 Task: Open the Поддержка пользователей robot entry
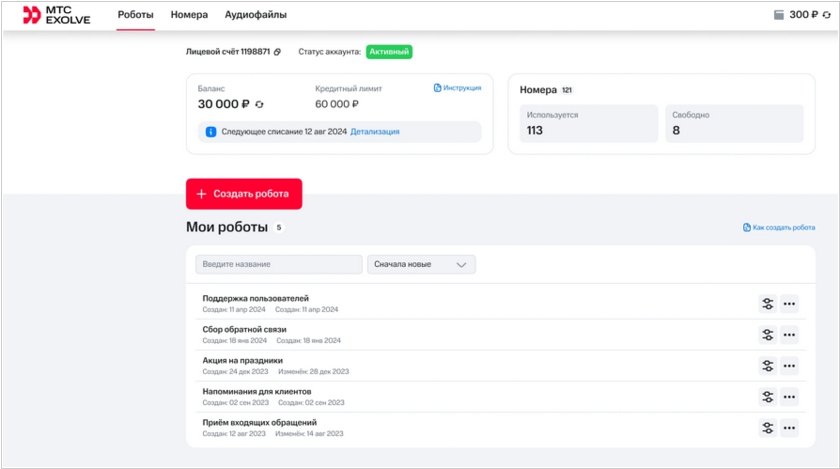255,298
